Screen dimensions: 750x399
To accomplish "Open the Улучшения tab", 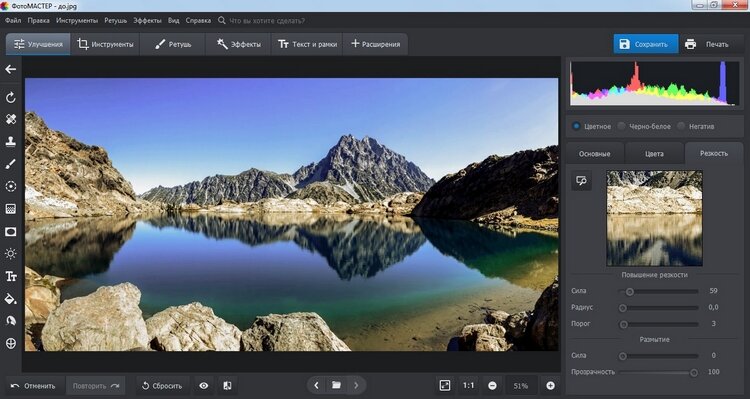I will (x=38, y=44).
